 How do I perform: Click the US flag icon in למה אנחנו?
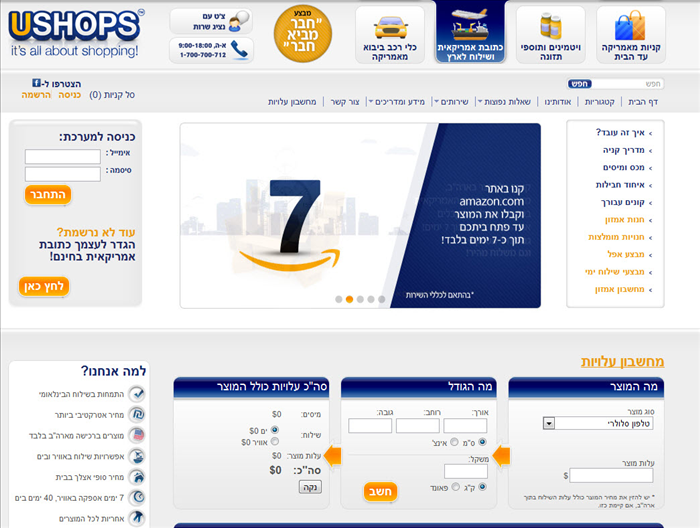[137, 435]
